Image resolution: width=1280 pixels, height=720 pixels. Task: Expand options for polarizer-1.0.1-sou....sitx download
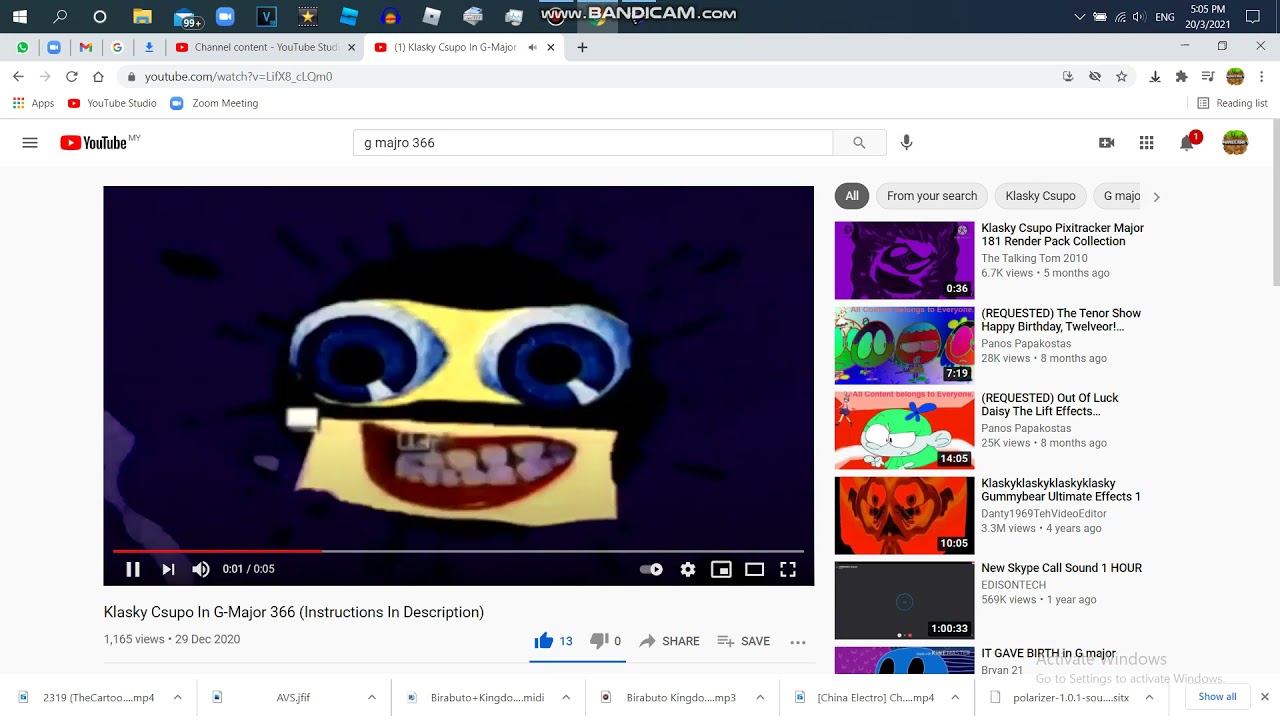[x=1149, y=697]
